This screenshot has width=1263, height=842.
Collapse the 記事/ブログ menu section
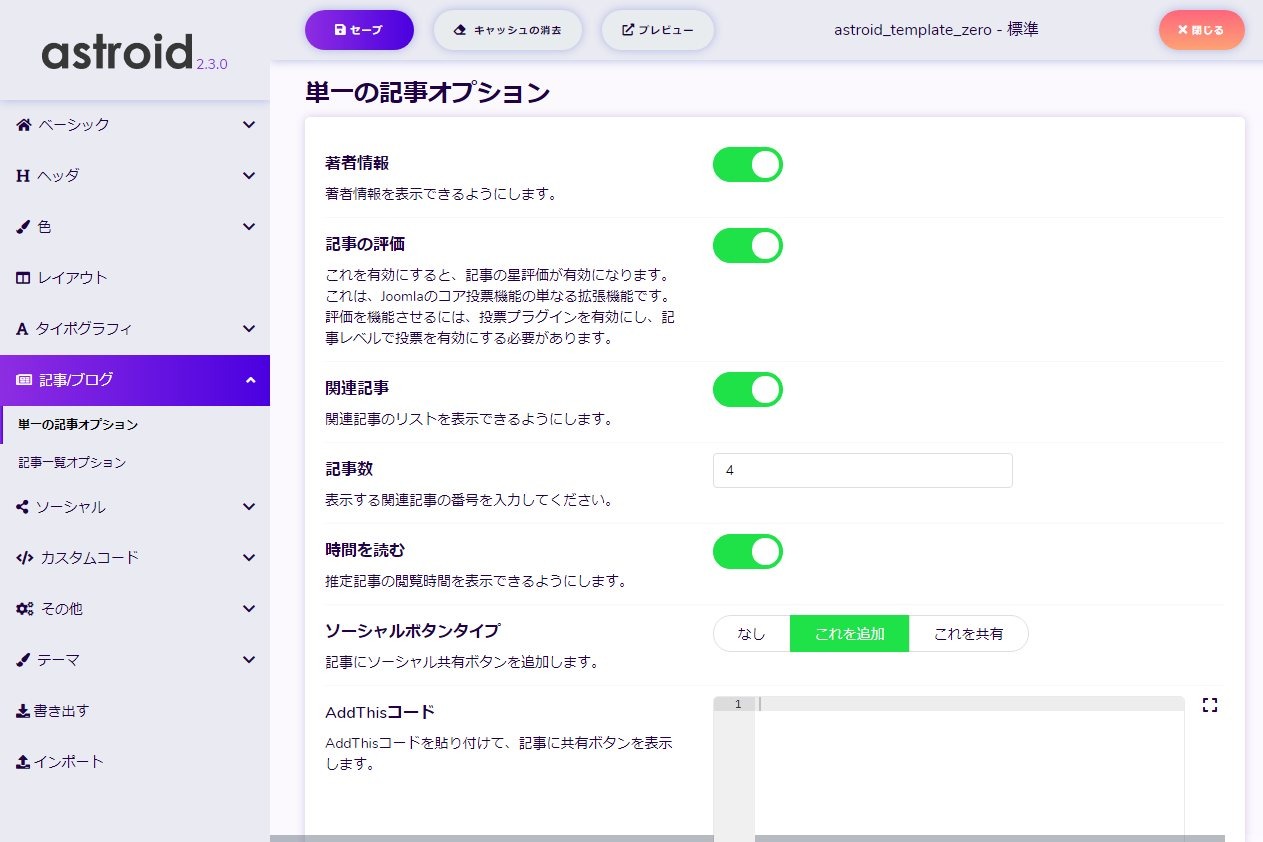click(249, 380)
